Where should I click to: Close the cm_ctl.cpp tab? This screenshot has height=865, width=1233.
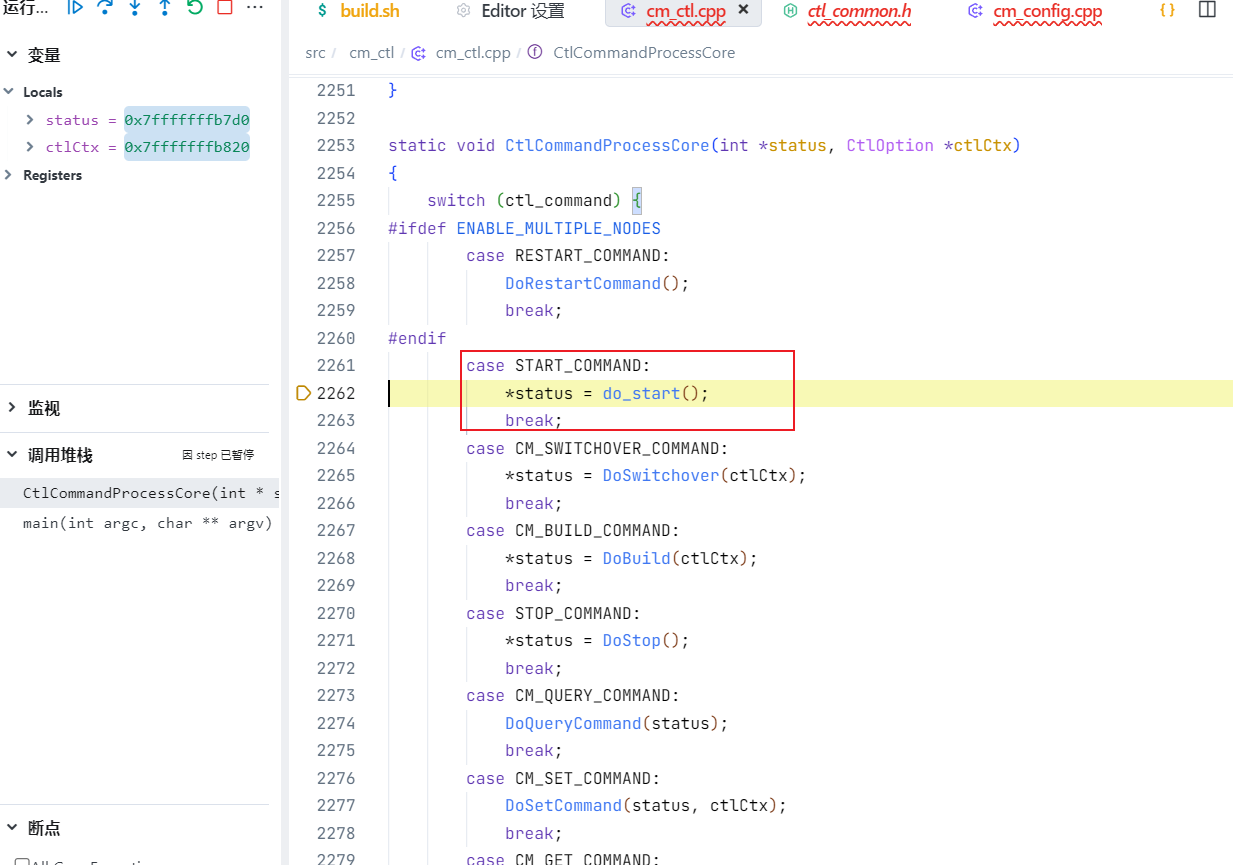point(744,10)
